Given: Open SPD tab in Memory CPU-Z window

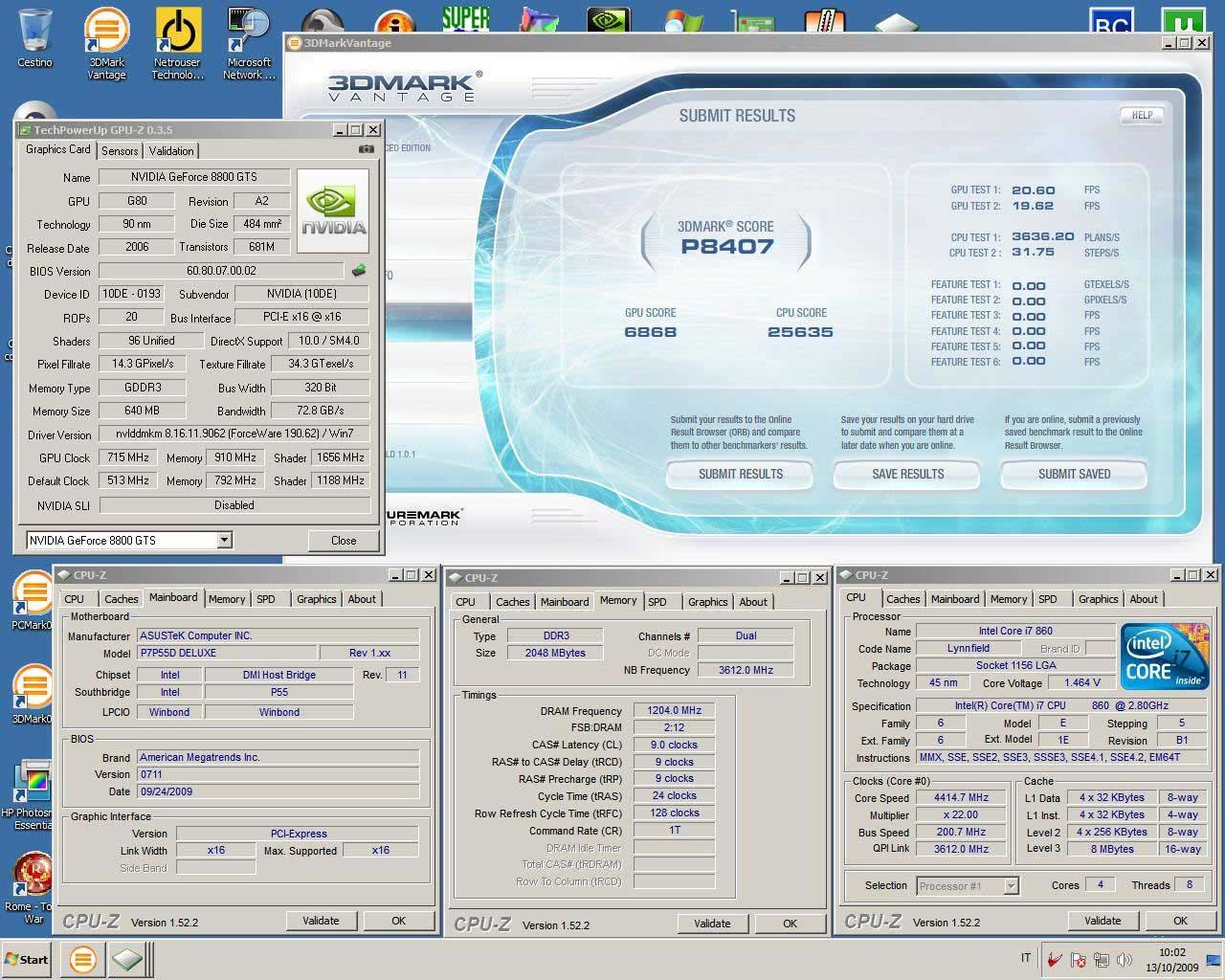Looking at the screenshot, I should tap(657, 602).
